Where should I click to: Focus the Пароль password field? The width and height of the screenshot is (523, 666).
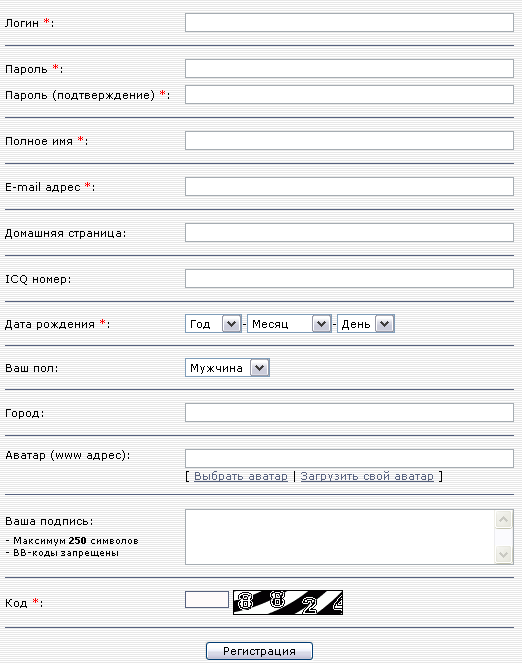point(350,68)
